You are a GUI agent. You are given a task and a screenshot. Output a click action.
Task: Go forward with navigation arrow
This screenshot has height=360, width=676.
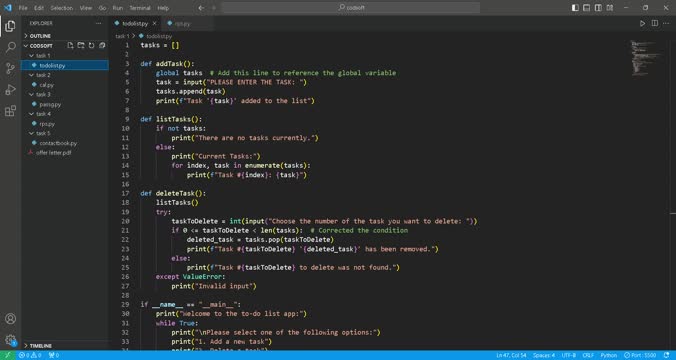213,8
